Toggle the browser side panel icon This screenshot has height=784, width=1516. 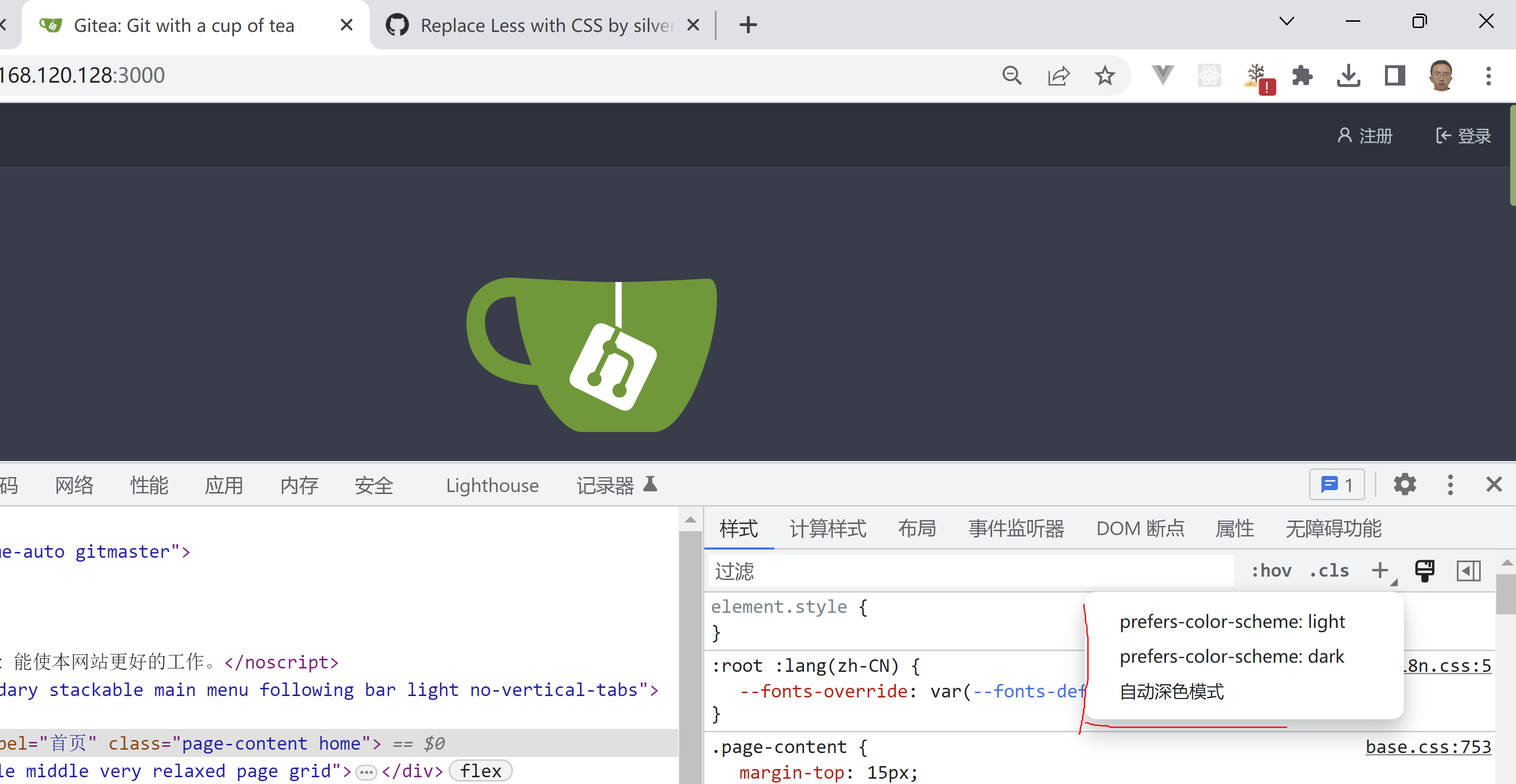[x=1395, y=75]
